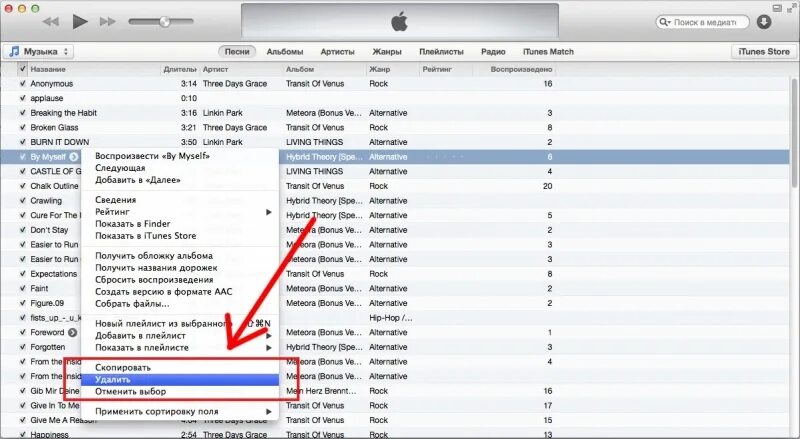Click the music note icon

tap(14, 52)
